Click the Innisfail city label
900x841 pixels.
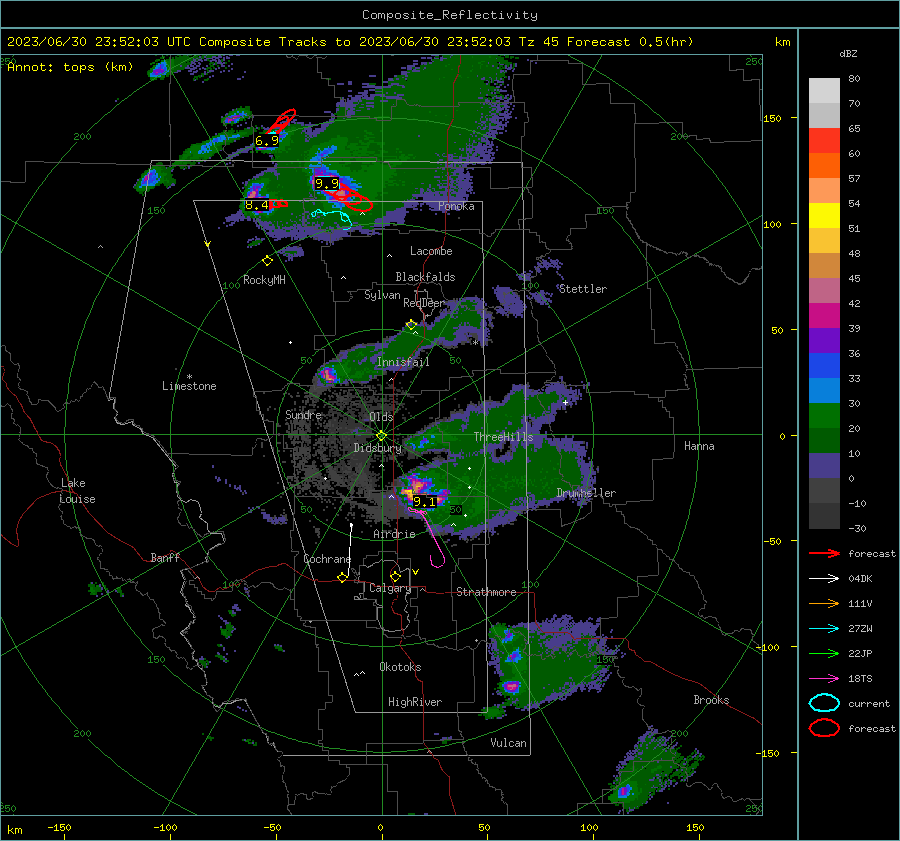point(403,362)
